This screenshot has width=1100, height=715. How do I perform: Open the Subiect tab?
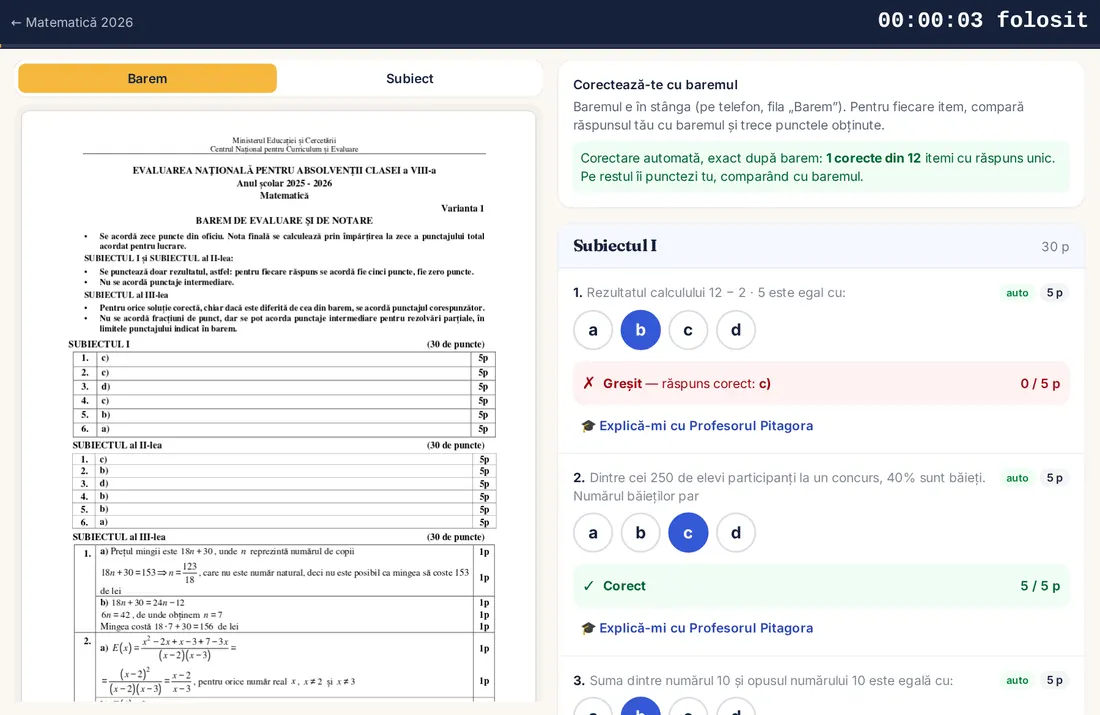click(x=410, y=79)
